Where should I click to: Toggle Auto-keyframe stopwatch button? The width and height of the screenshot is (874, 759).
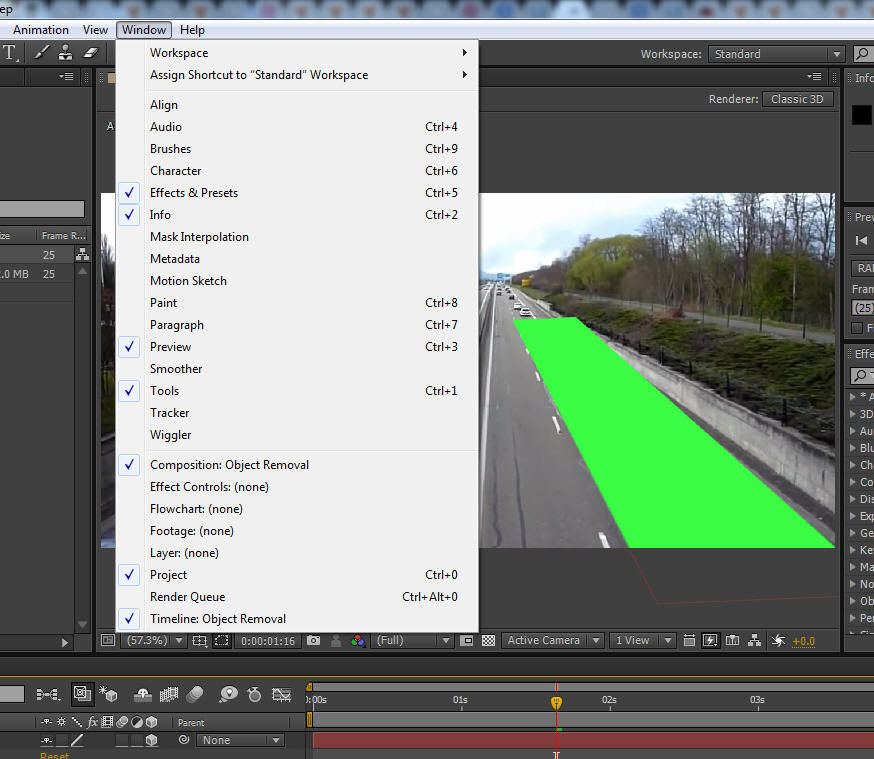[x=254, y=694]
